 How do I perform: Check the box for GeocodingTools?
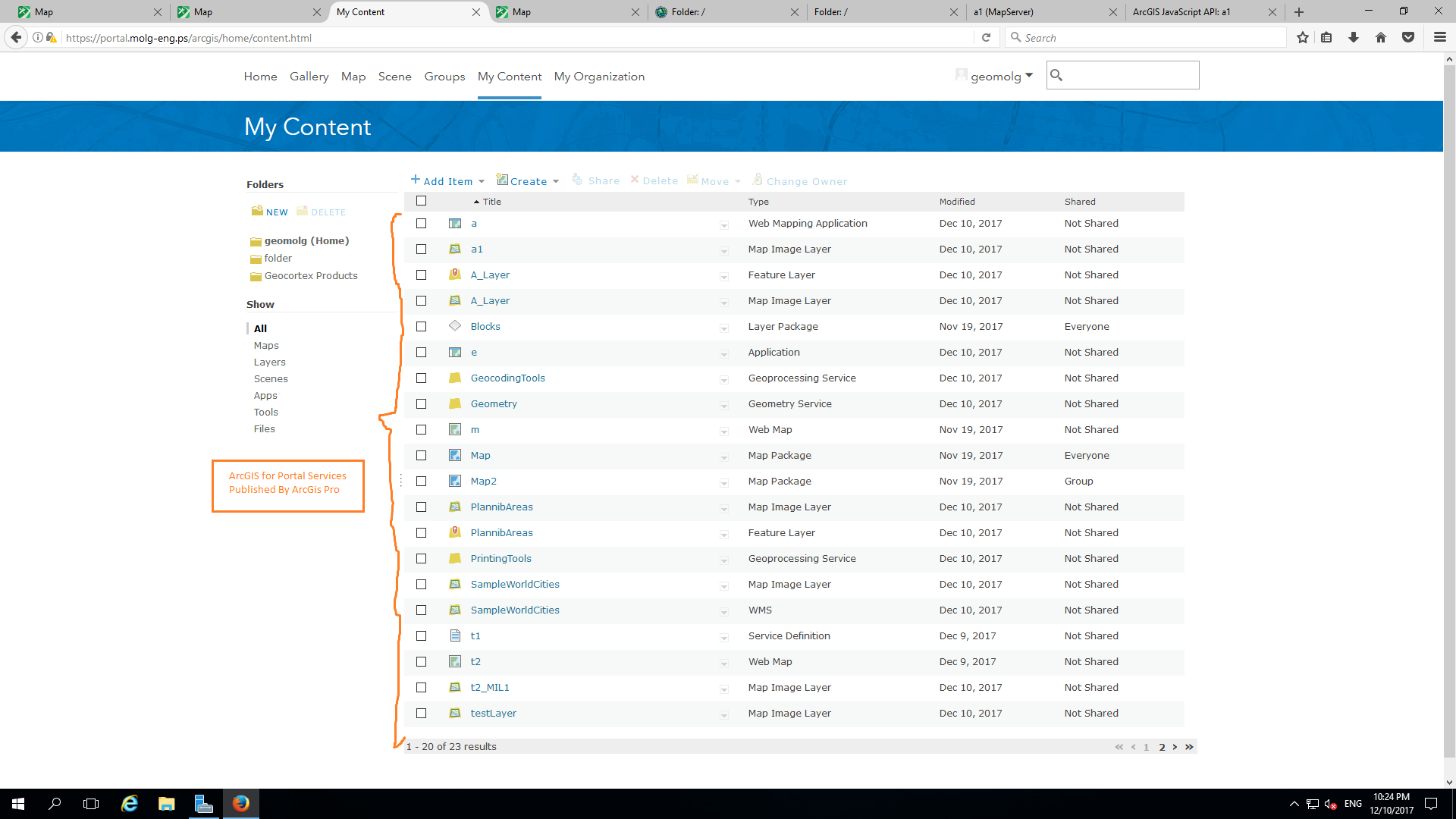click(x=422, y=378)
